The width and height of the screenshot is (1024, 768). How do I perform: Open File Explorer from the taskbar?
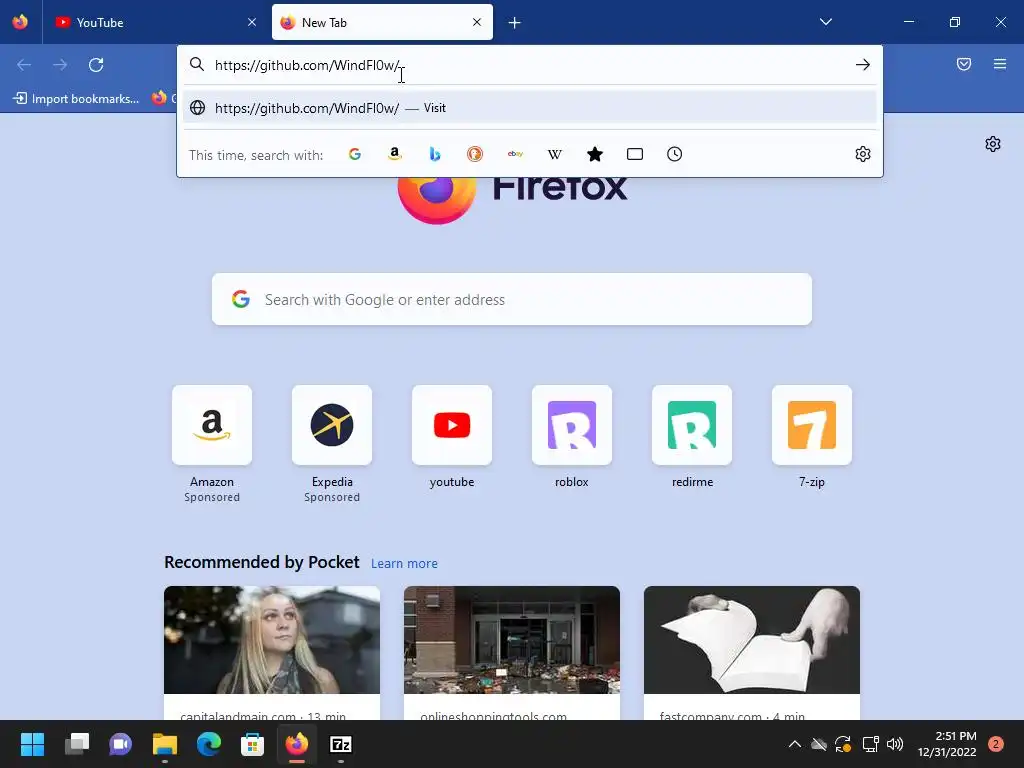coord(165,744)
